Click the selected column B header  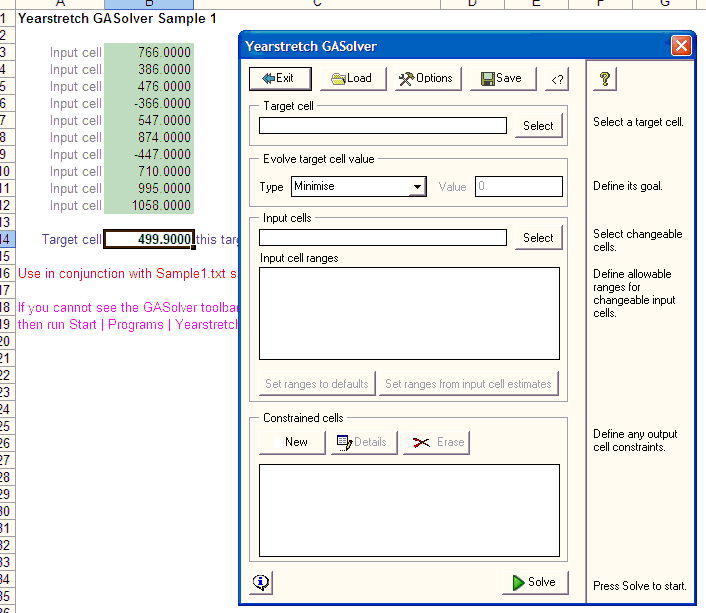point(149,4)
